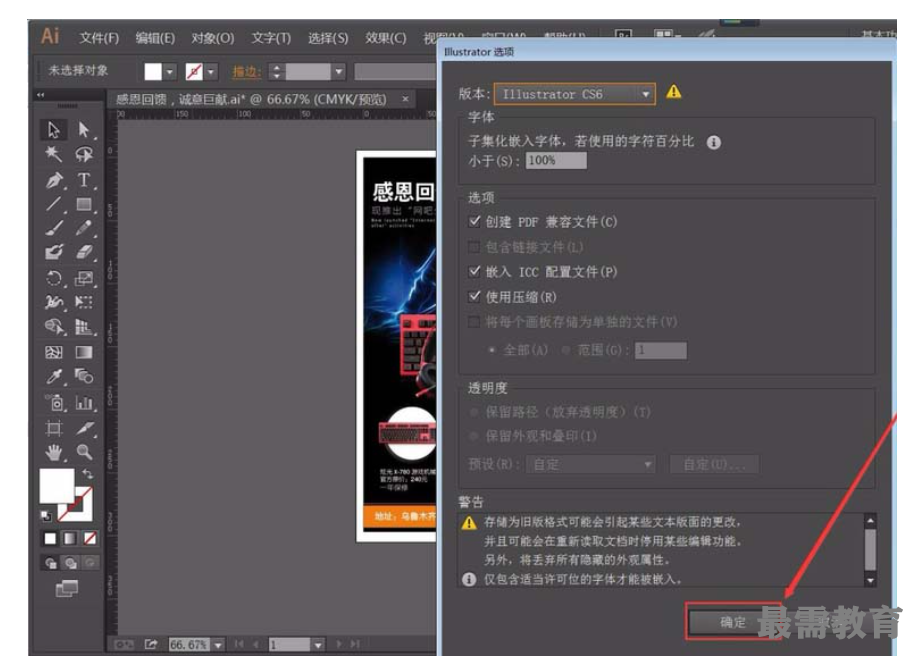Open the transparency preset dropdown
Image resolution: width=909 pixels, height=662 pixels.
tap(591, 464)
